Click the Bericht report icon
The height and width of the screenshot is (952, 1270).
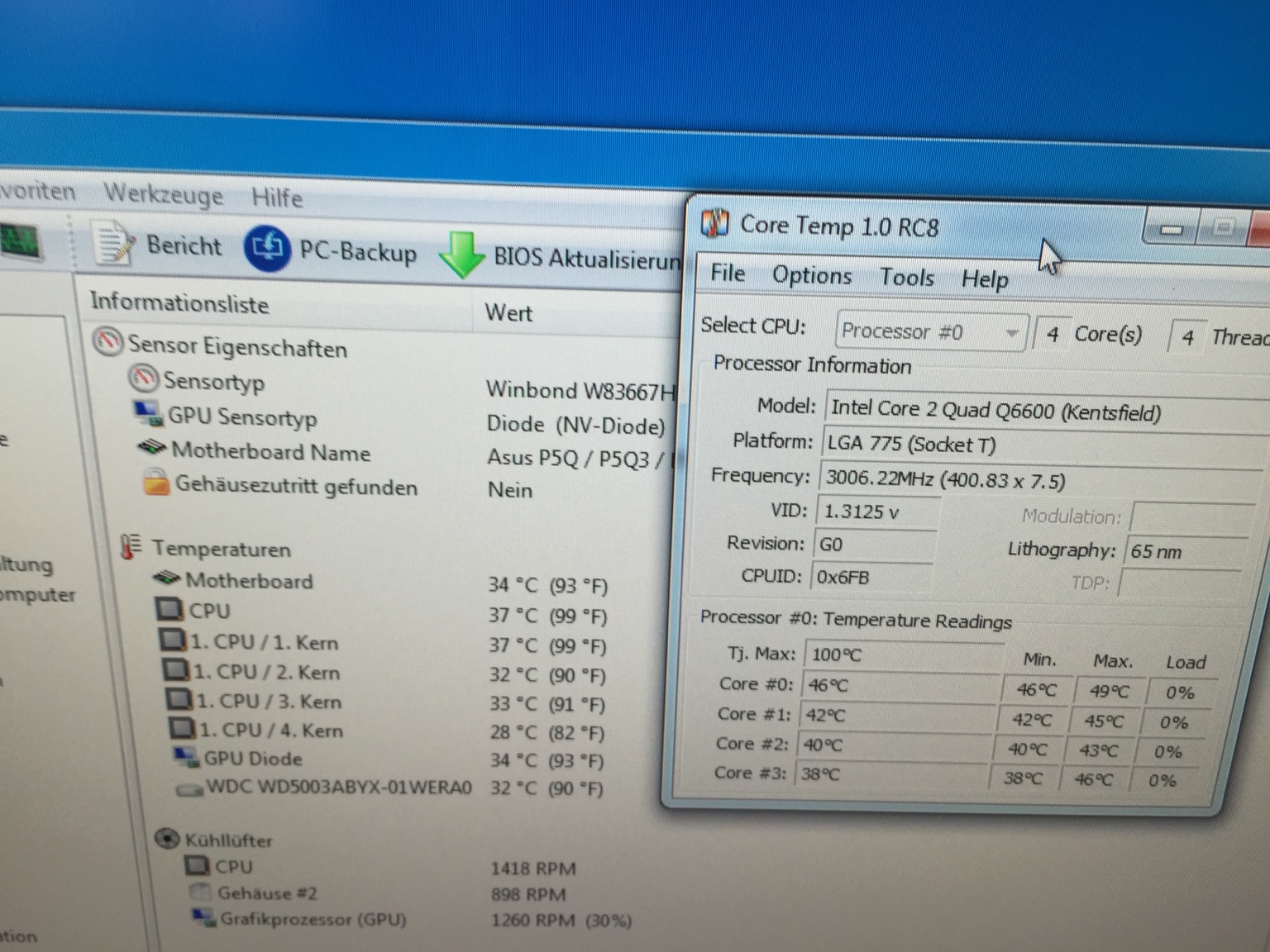click(114, 244)
